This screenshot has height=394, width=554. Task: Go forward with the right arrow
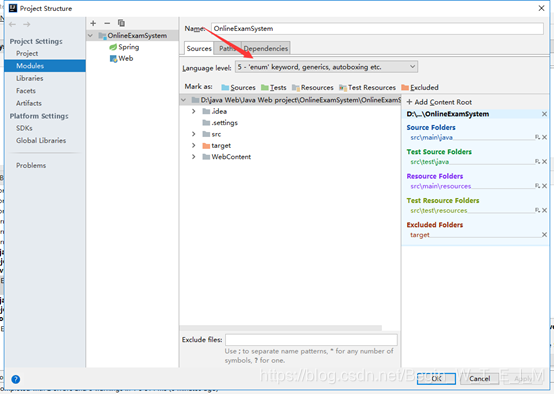tap(26, 24)
